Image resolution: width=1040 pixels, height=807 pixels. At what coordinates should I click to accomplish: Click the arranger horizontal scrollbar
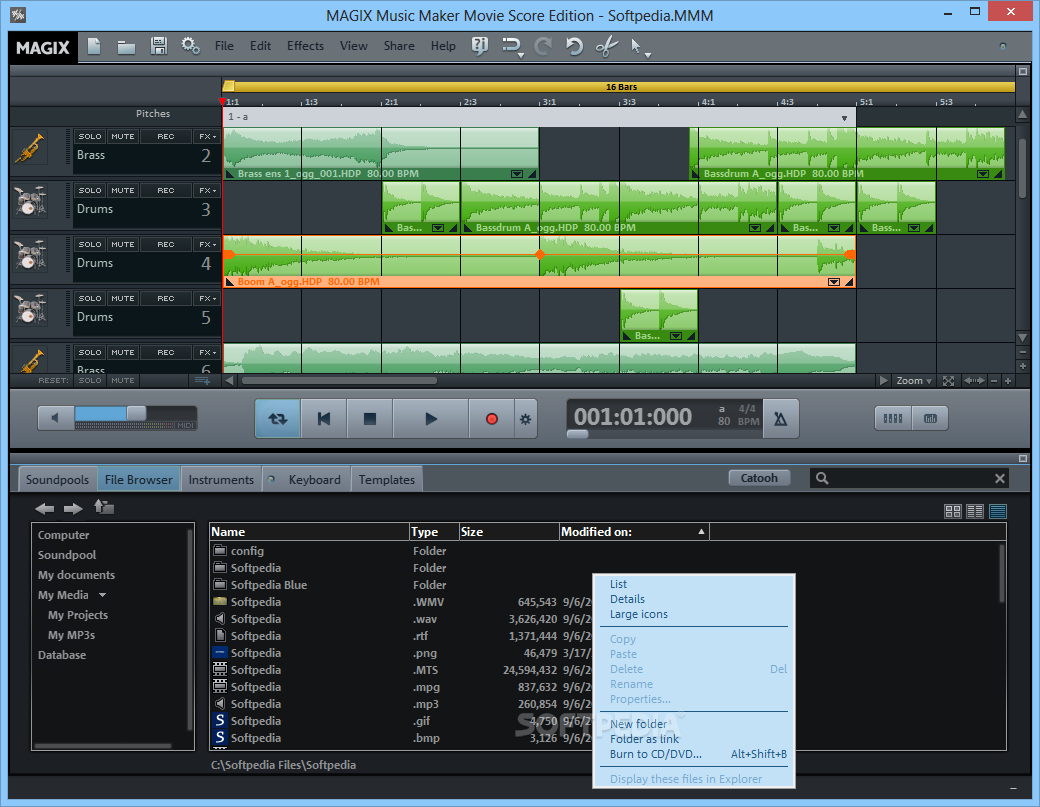coord(339,381)
